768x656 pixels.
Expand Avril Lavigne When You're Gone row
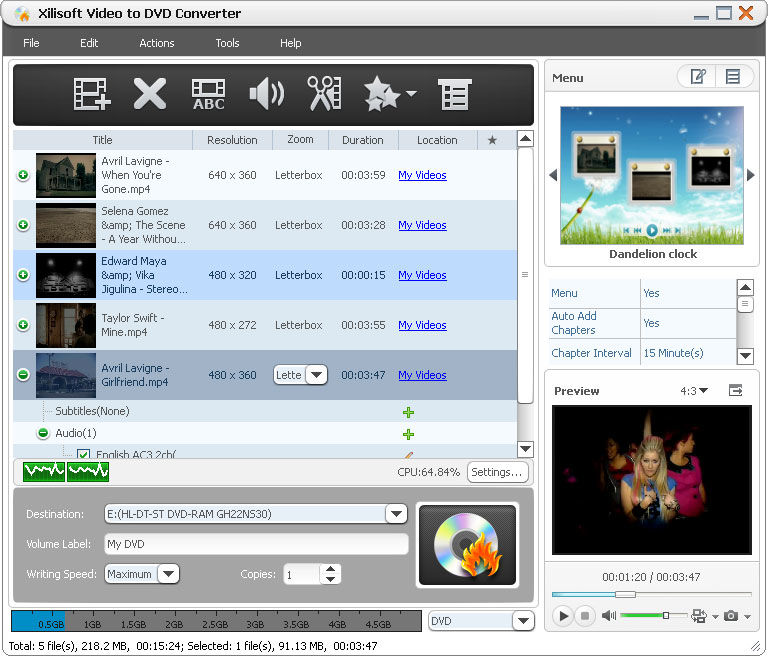tap(23, 175)
